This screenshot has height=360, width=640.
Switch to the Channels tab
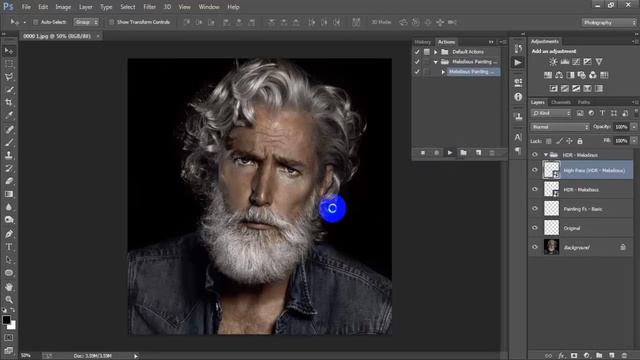(560, 102)
